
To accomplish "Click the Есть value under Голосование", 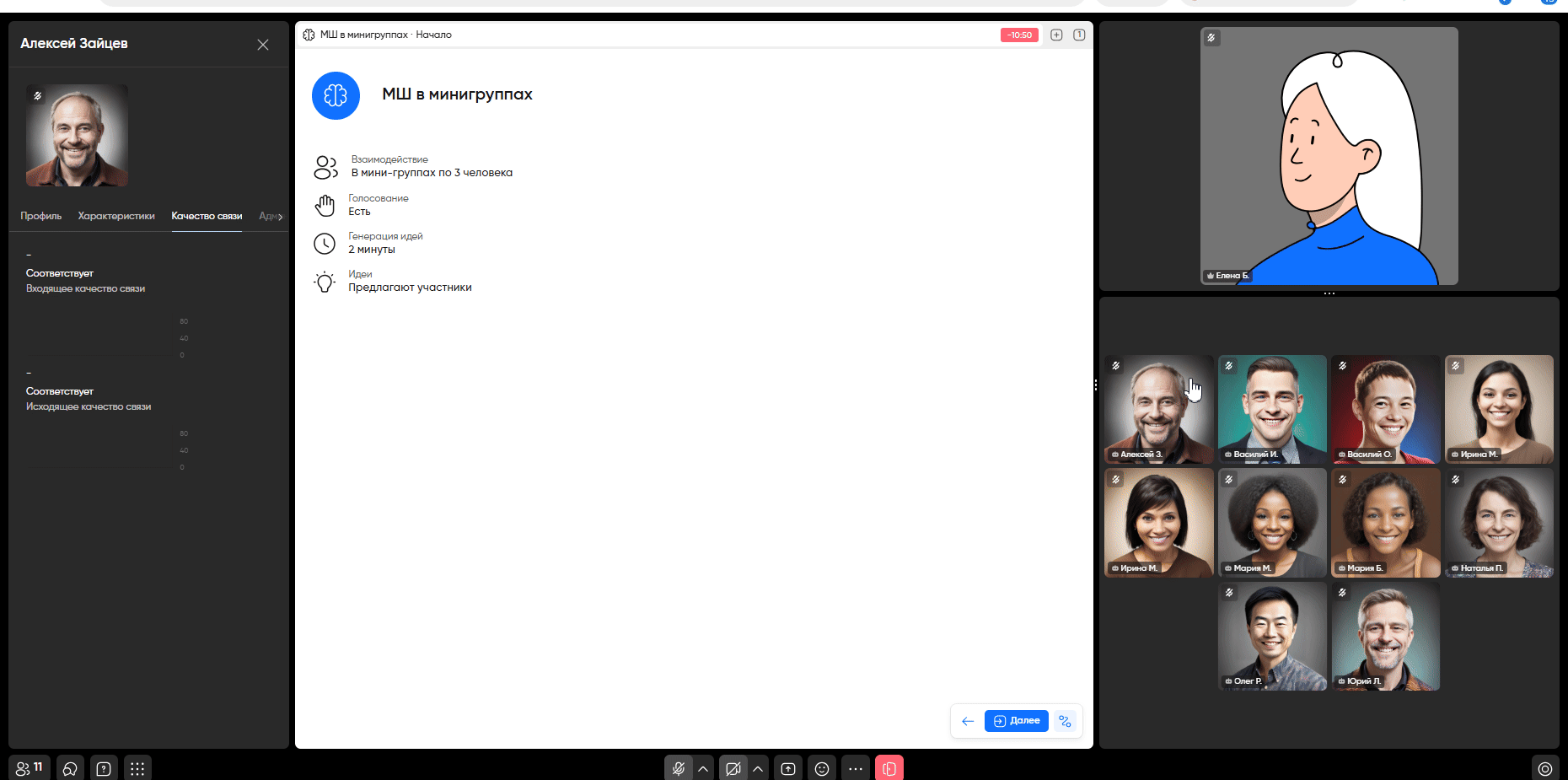I will pyautogui.click(x=359, y=212).
